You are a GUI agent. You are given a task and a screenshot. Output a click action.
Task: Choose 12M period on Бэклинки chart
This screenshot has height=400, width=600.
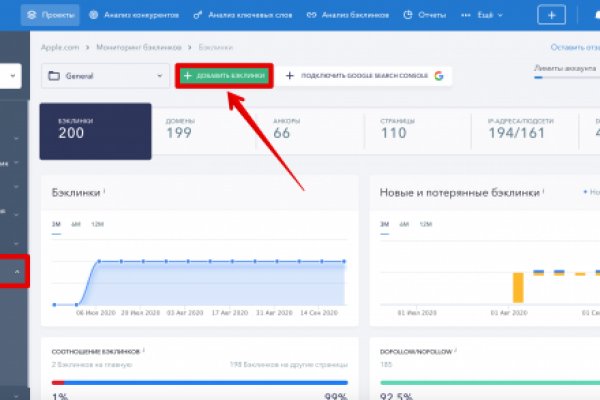96,224
